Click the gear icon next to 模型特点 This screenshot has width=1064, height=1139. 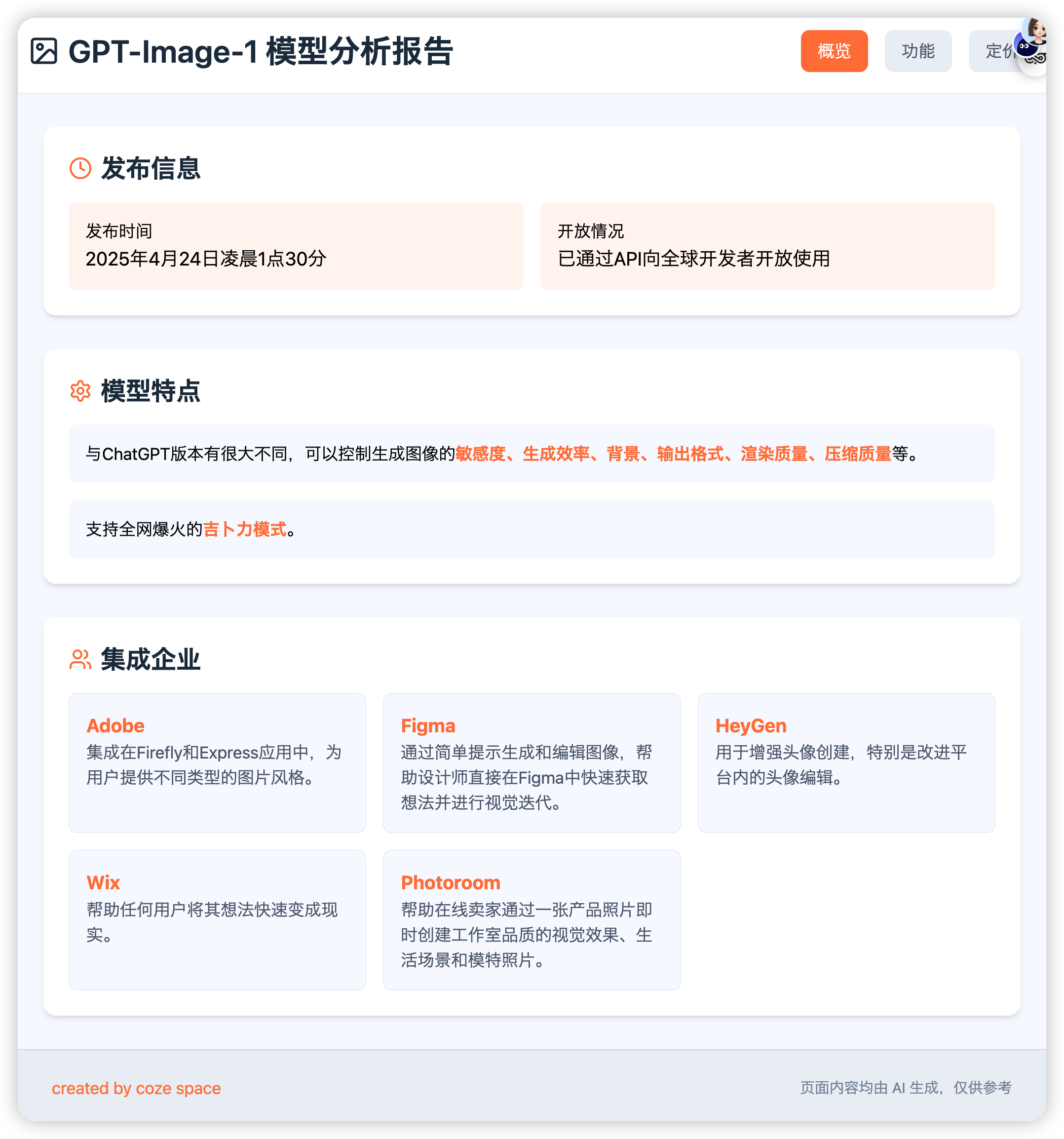(x=80, y=391)
